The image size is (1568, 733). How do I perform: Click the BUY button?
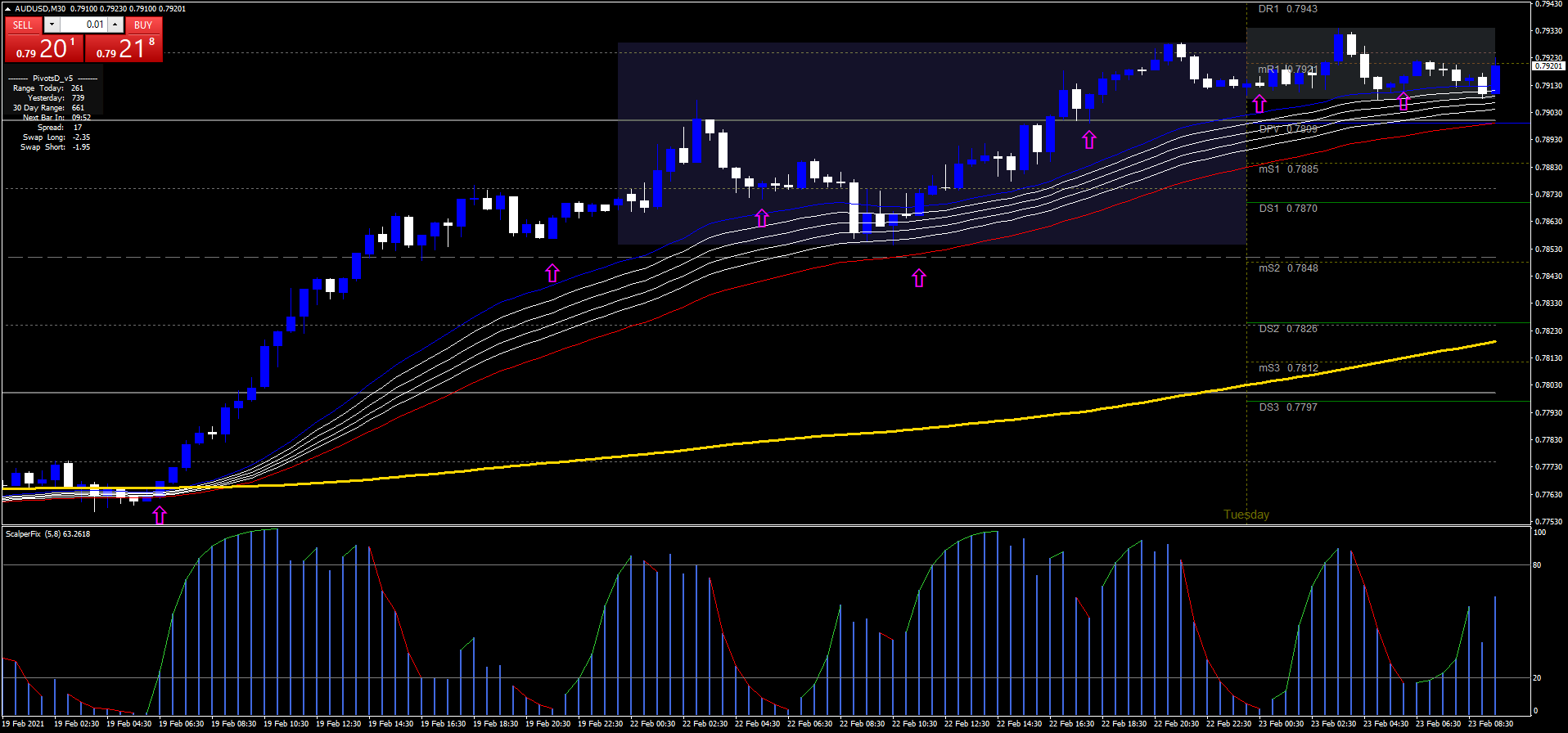(143, 25)
